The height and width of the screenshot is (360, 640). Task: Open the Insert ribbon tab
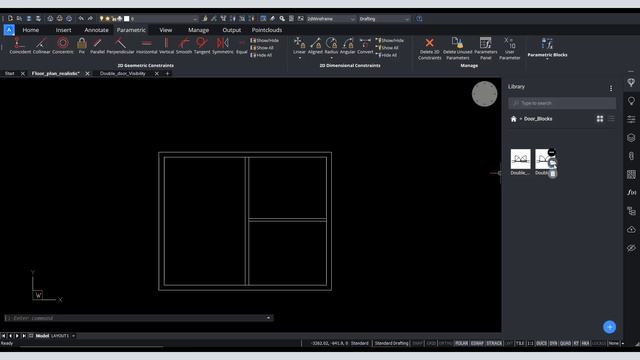coord(63,30)
